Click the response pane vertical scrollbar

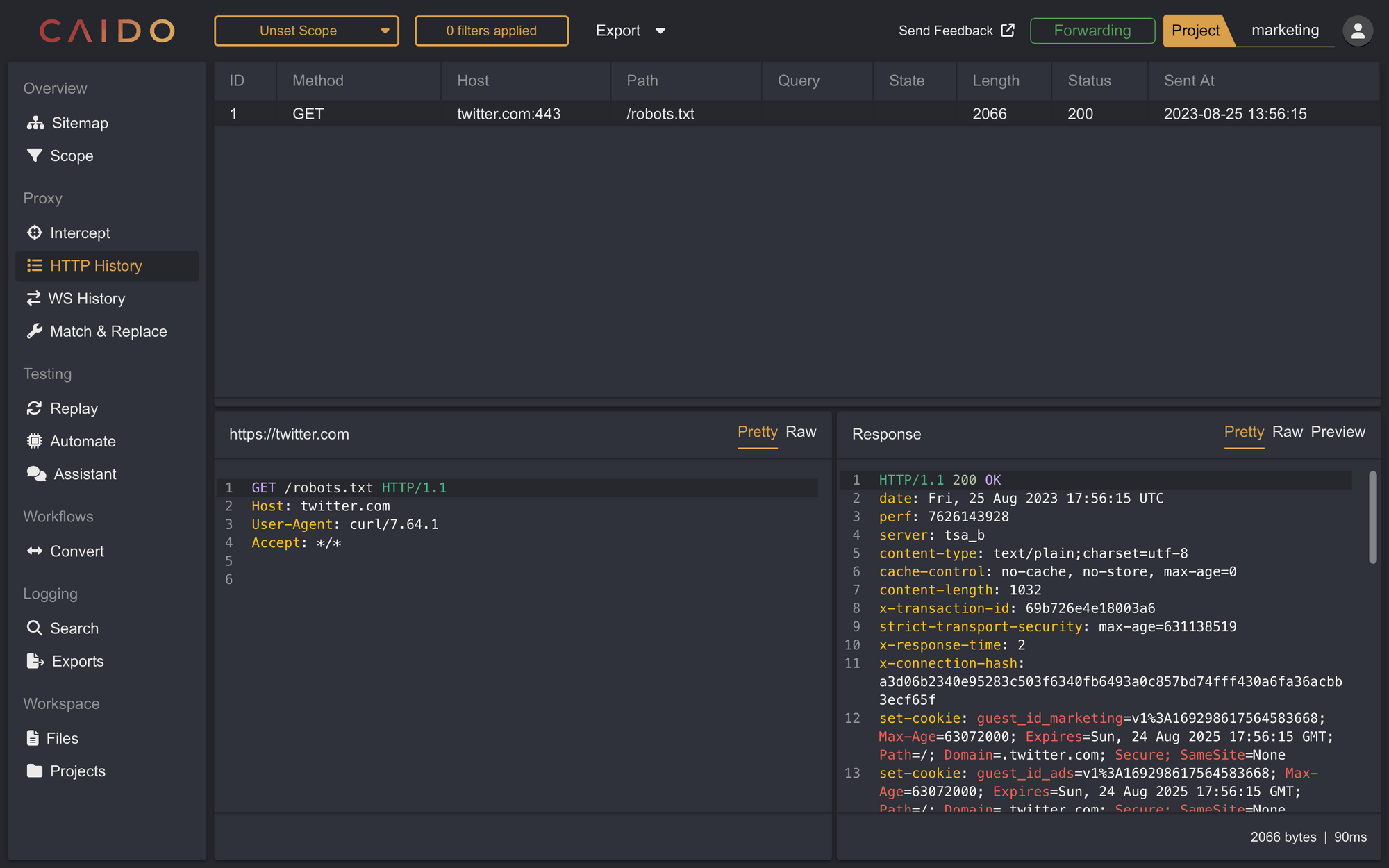pyautogui.click(x=1372, y=517)
